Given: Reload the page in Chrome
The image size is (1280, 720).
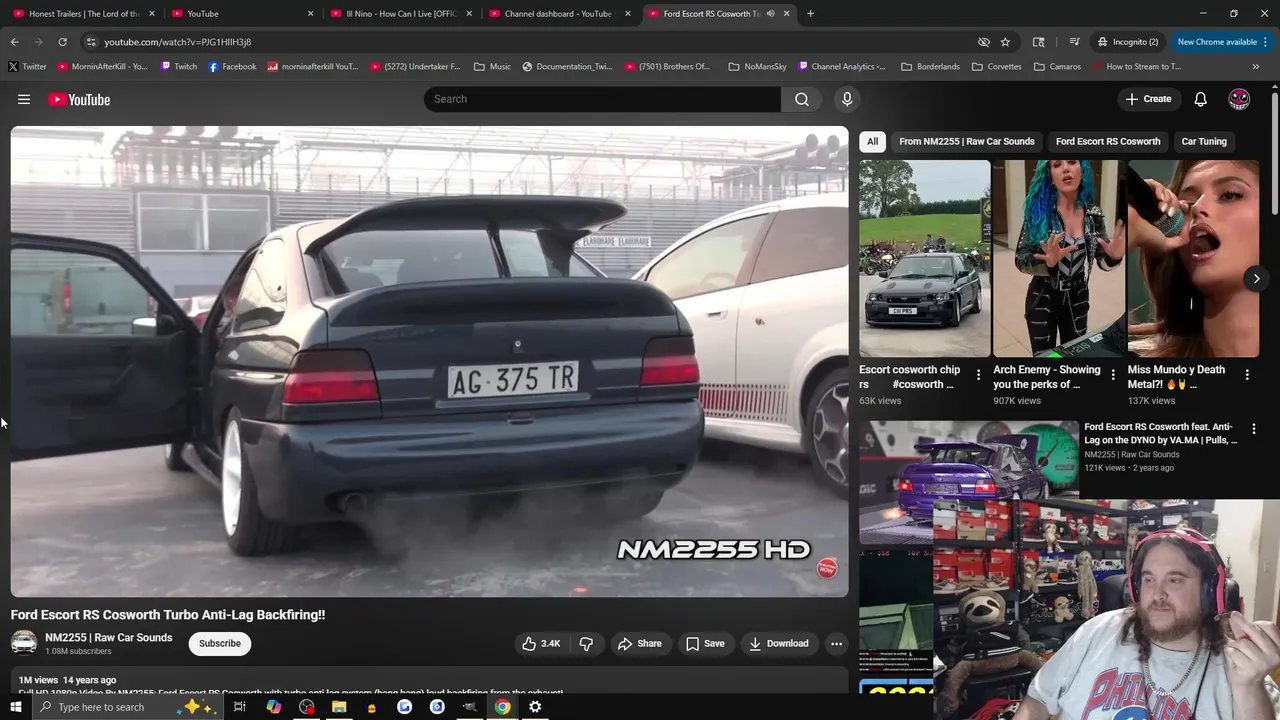Looking at the screenshot, I should [x=62, y=42].
